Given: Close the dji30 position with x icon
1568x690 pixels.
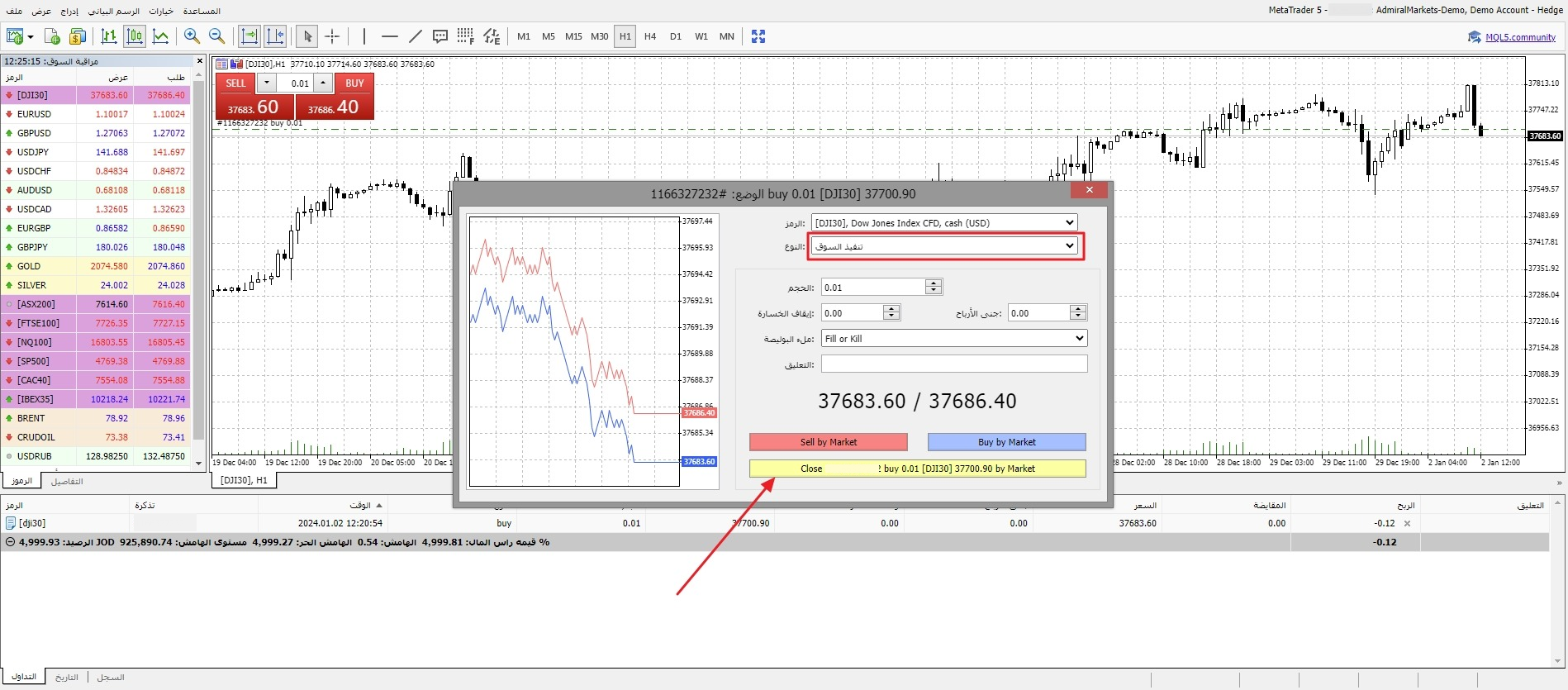Looking at the screenshot, I should (1407, 523).
